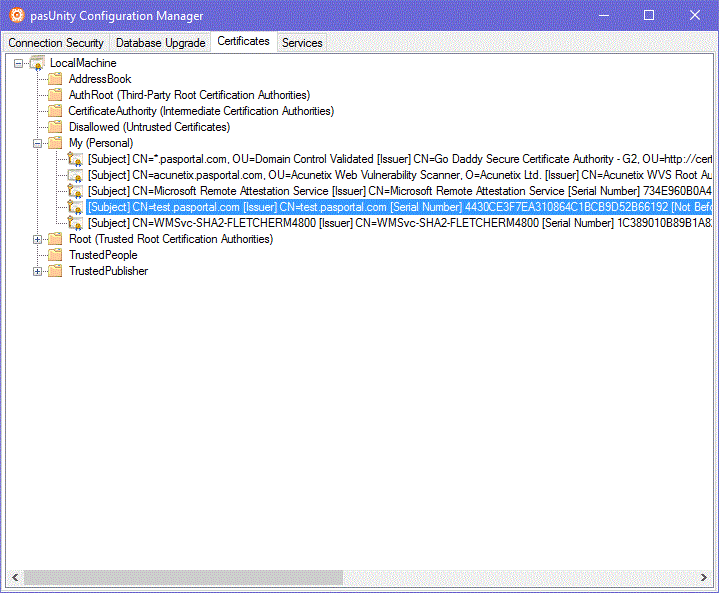Click the CertificateAuthority folder icon
719x593 pixels.
pyautogui.click(x=55, y=111)
